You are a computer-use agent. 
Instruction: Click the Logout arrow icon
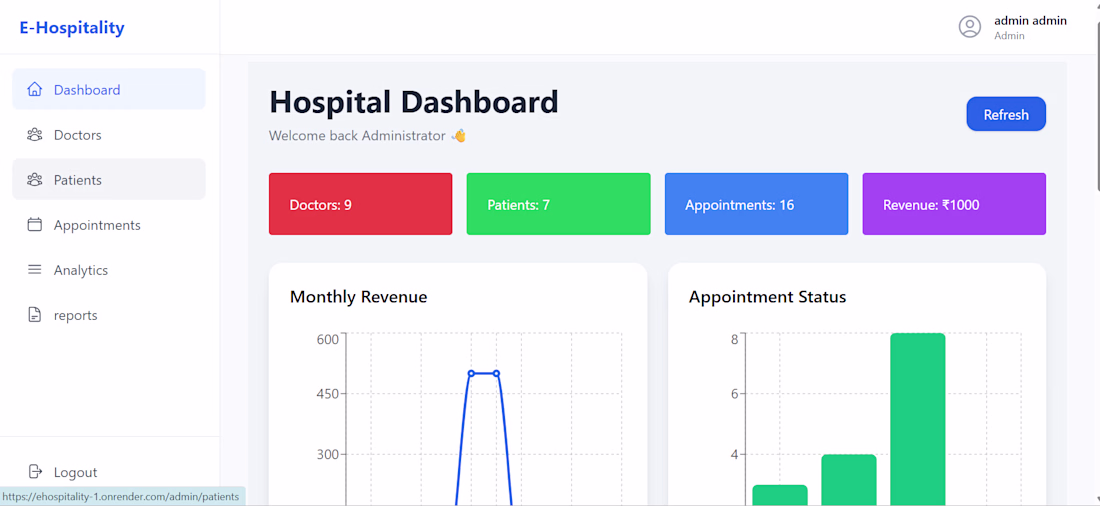[34, 472]
